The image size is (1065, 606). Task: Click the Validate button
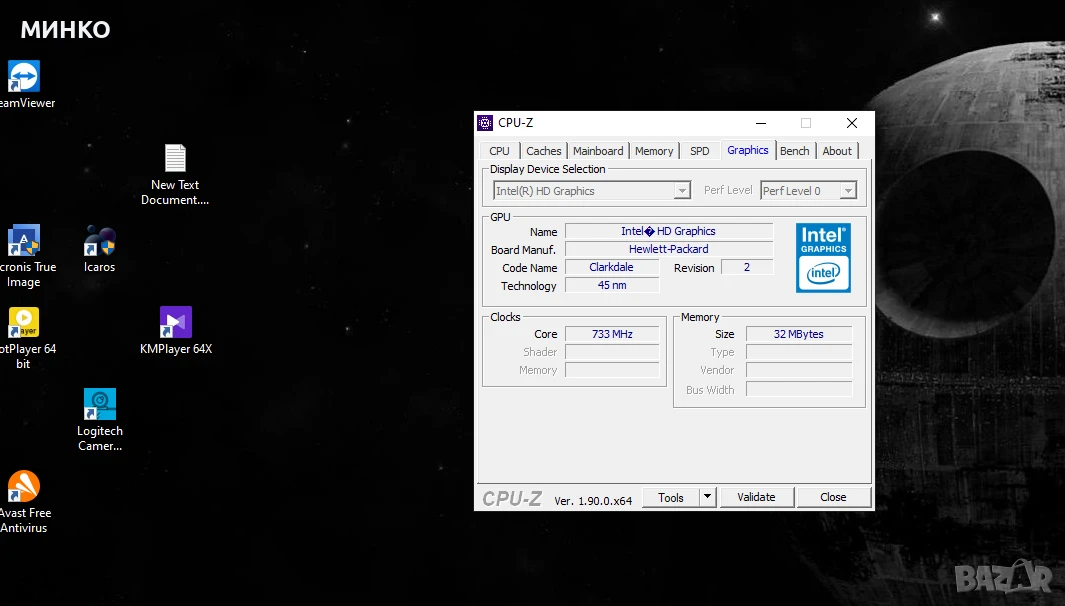click(x=757, y=497)
